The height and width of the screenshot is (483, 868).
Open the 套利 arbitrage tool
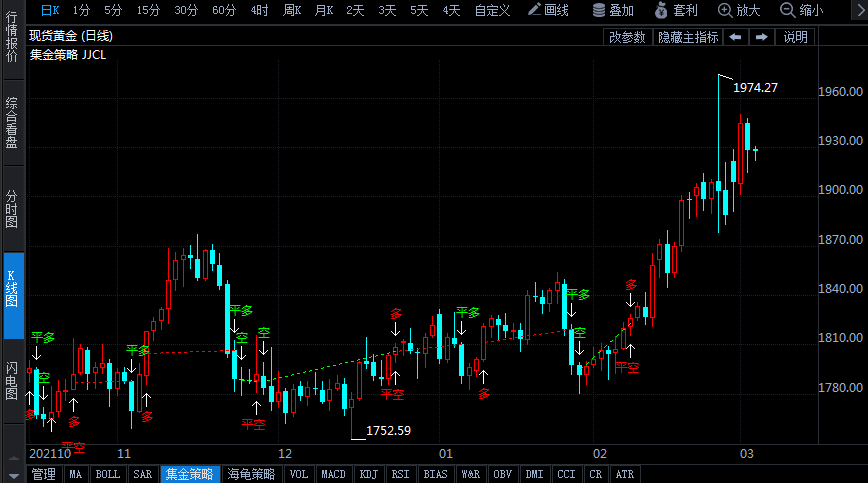point(676,10)
